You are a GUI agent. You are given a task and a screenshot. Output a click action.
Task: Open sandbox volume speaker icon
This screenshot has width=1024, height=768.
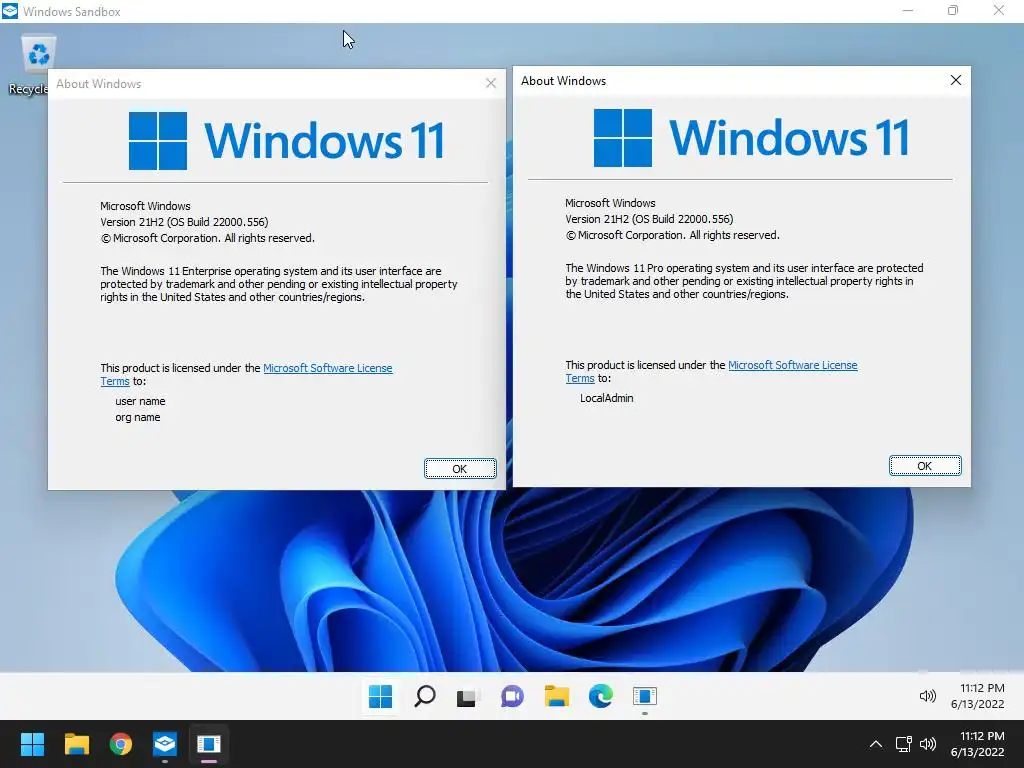click(x=927, y=696)
